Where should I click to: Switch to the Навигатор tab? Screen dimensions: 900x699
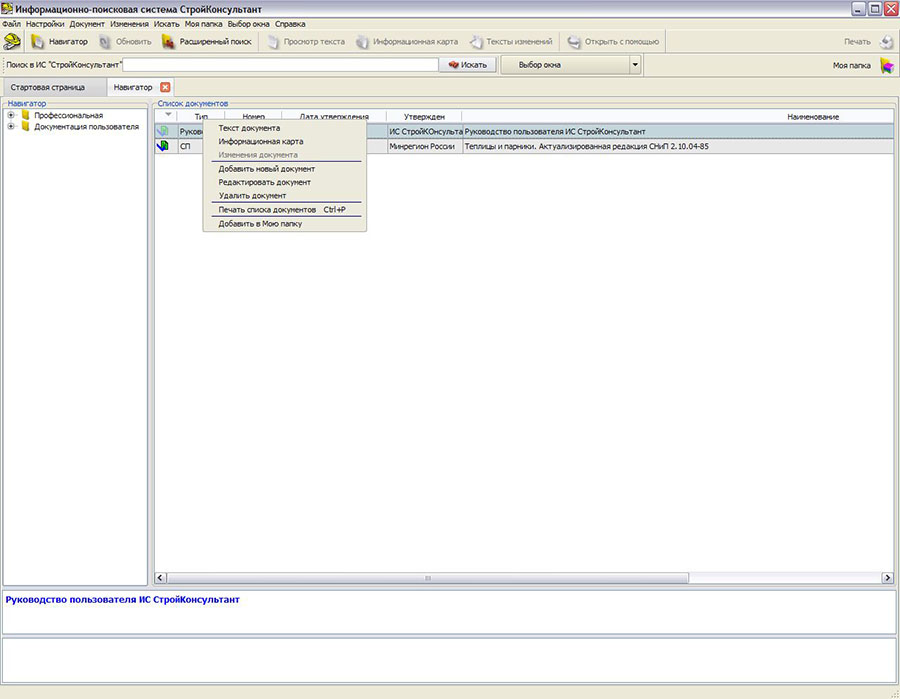[133, 87]
